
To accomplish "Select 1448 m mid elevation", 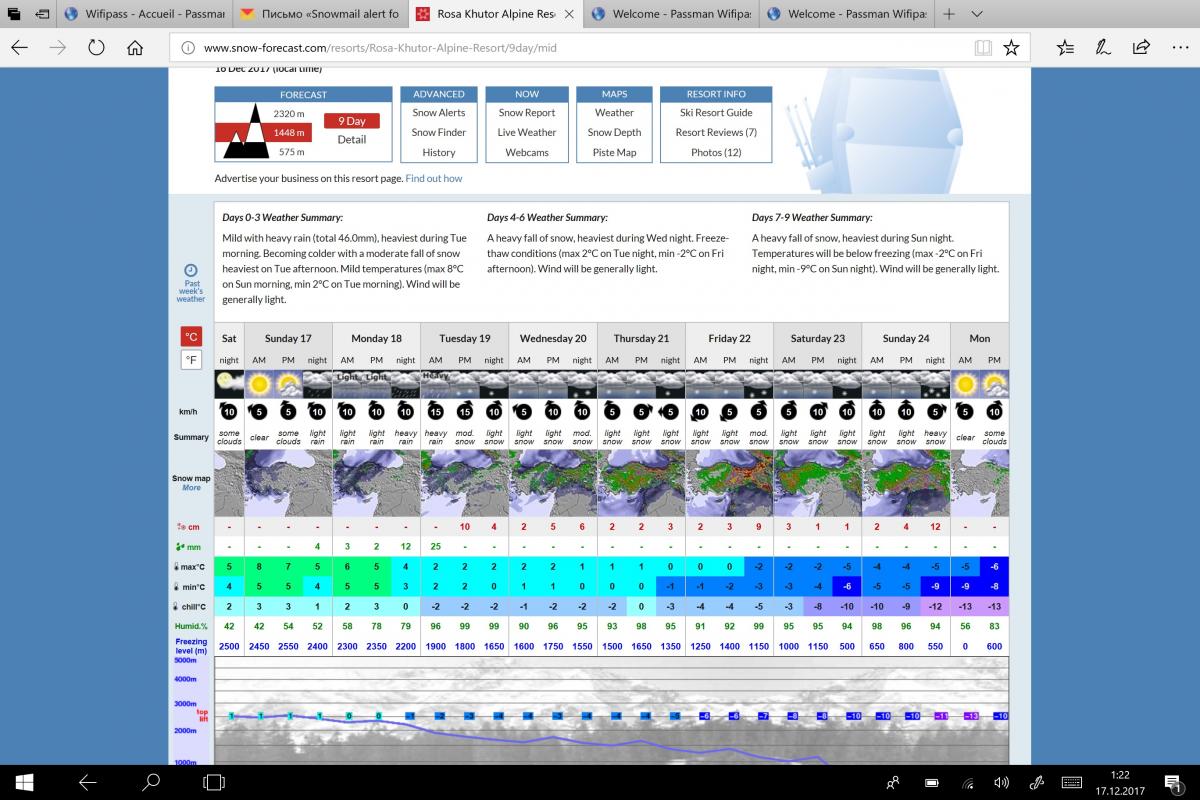I will click(290, 133).
